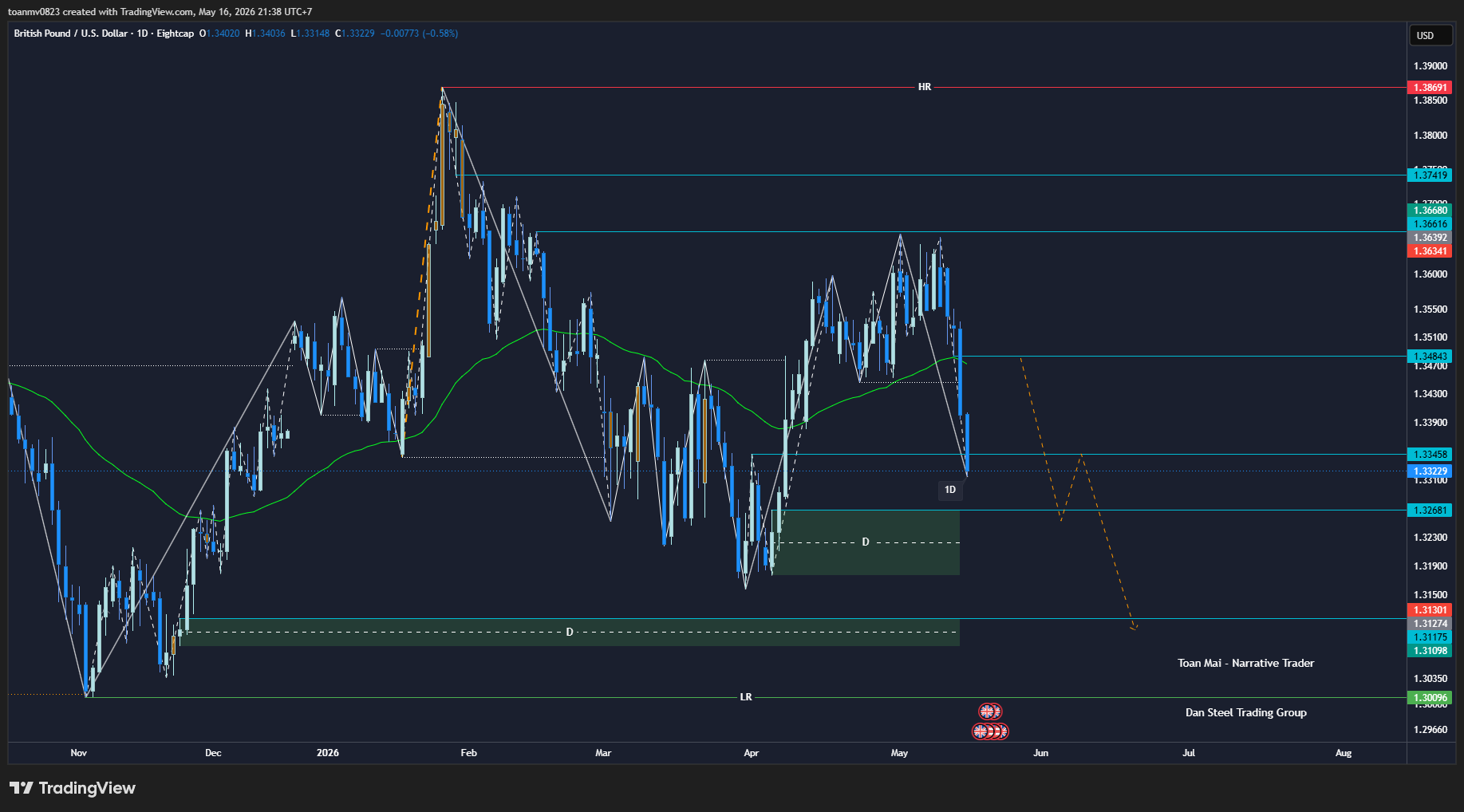Click the Jul label on time axis

tap(1189, 753)
